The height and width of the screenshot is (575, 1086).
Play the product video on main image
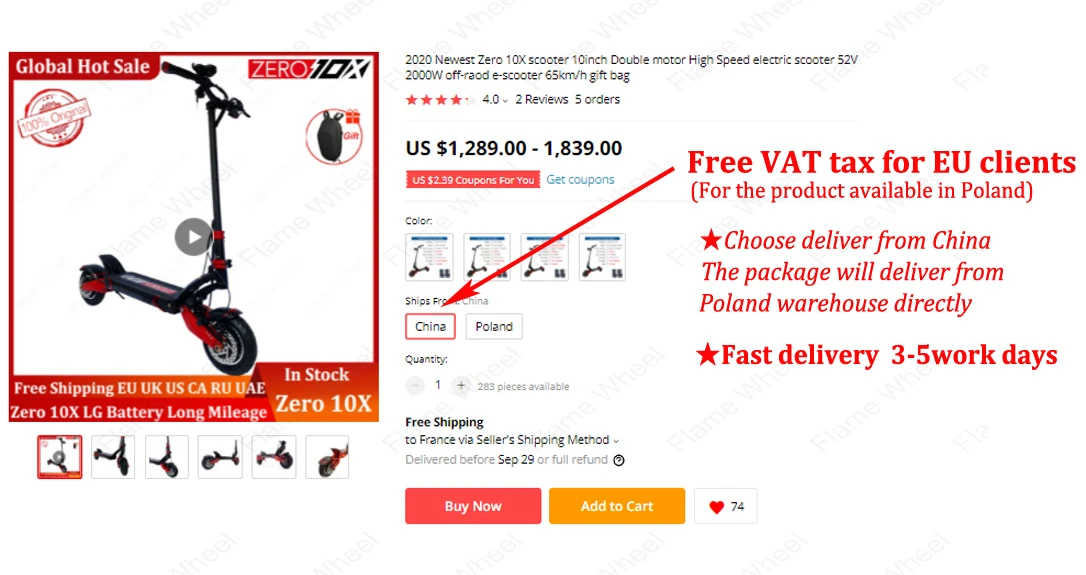coord(193,237)
